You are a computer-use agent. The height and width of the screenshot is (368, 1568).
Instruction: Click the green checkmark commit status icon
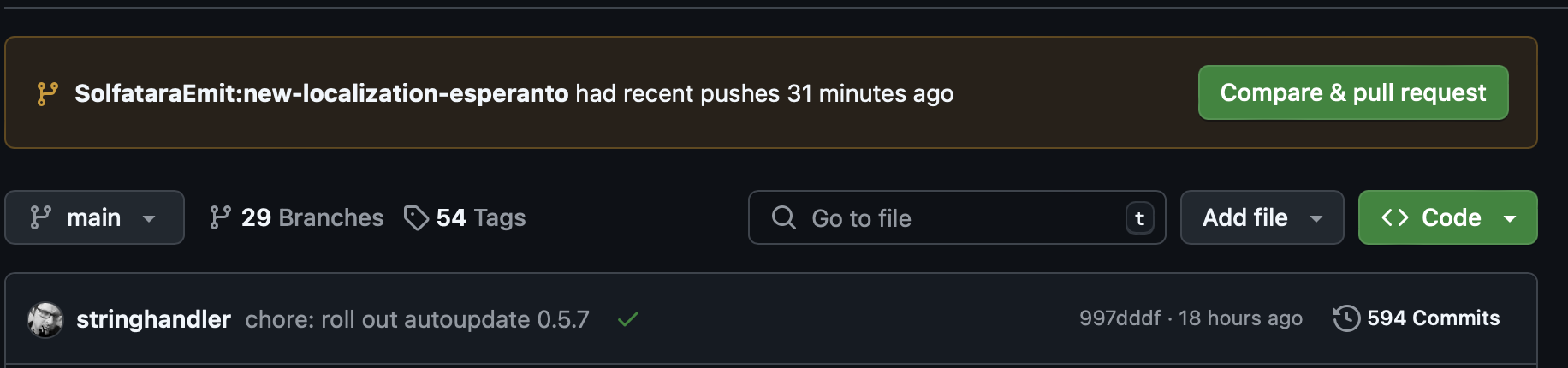628,319
